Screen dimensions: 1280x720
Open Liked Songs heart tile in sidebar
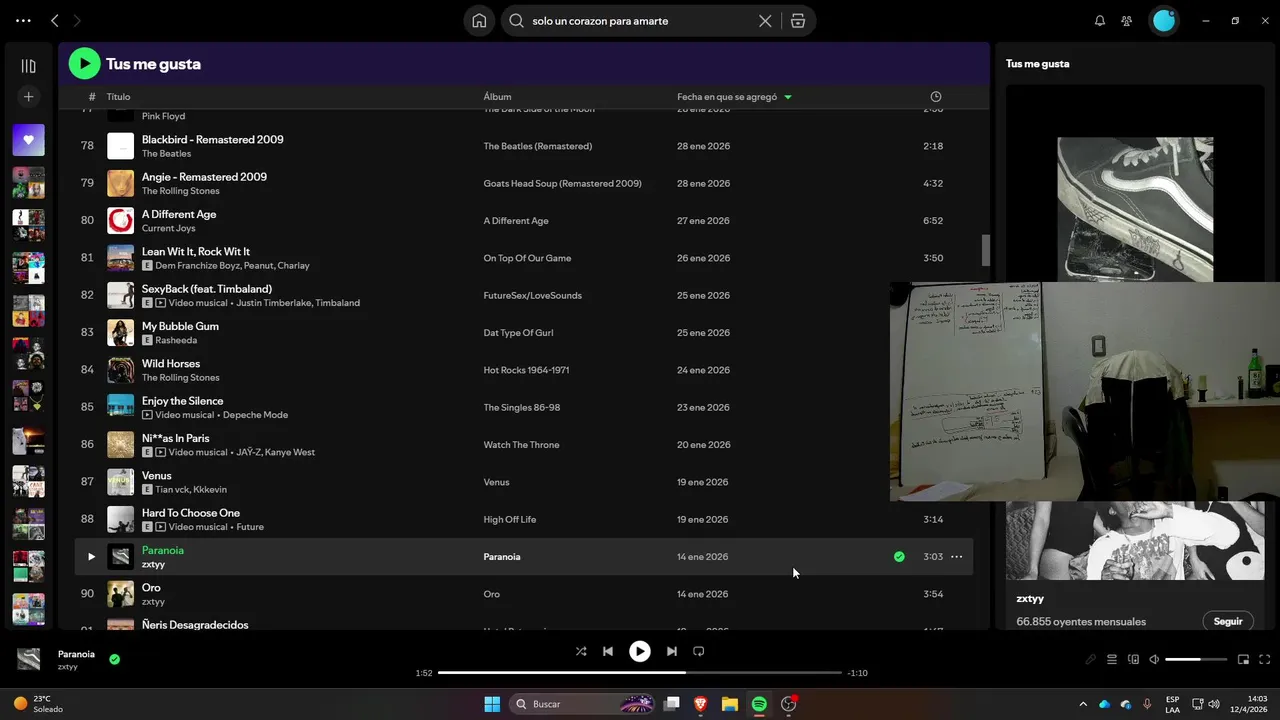pos(28,140)
